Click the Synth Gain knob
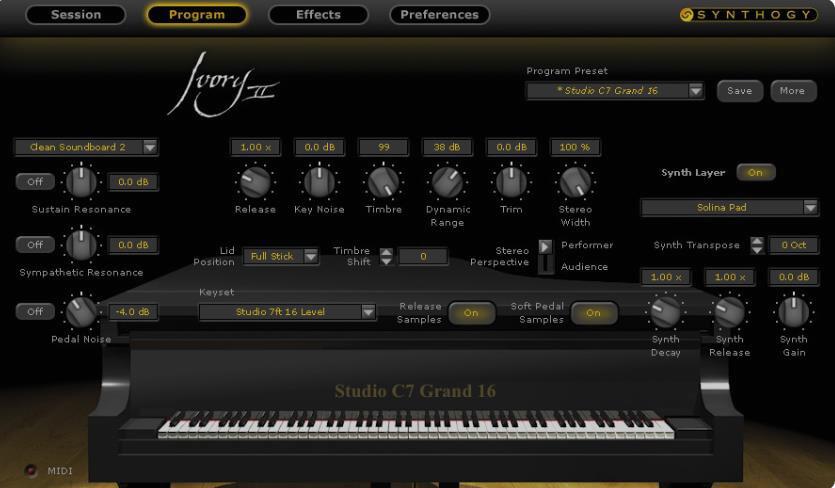835x488 pixels. 793,312
